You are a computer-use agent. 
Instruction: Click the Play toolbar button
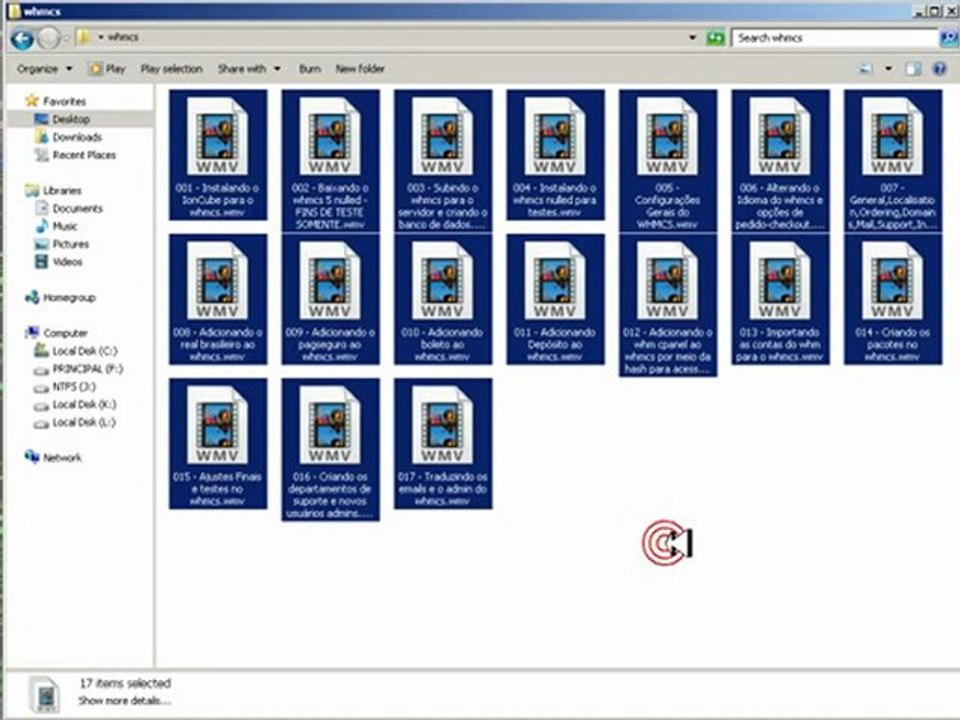(x=107, y=69)
